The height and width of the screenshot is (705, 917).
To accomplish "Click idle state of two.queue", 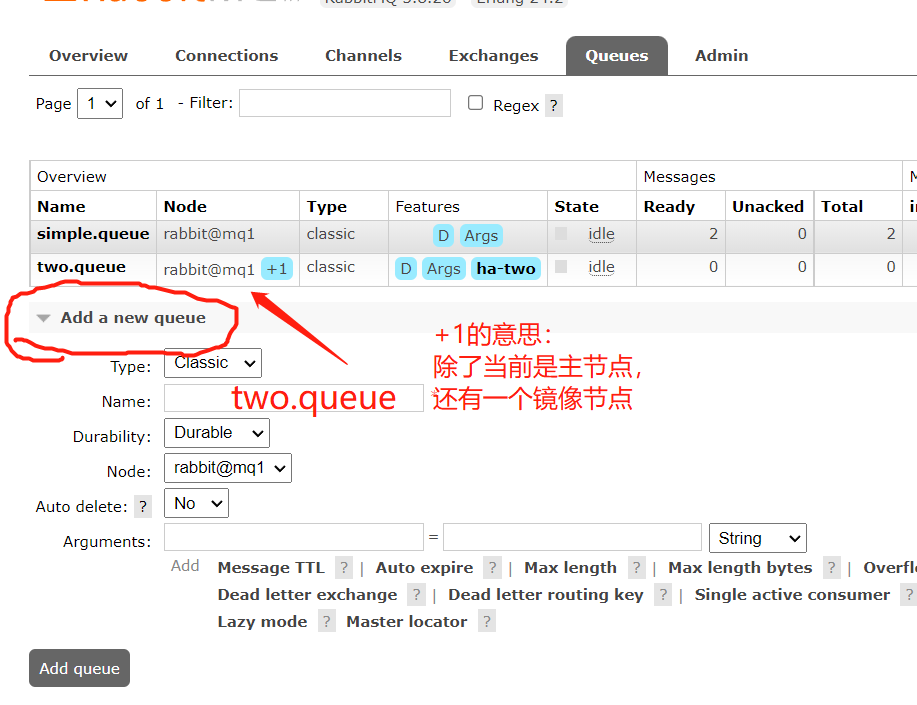I will (601, 267).
